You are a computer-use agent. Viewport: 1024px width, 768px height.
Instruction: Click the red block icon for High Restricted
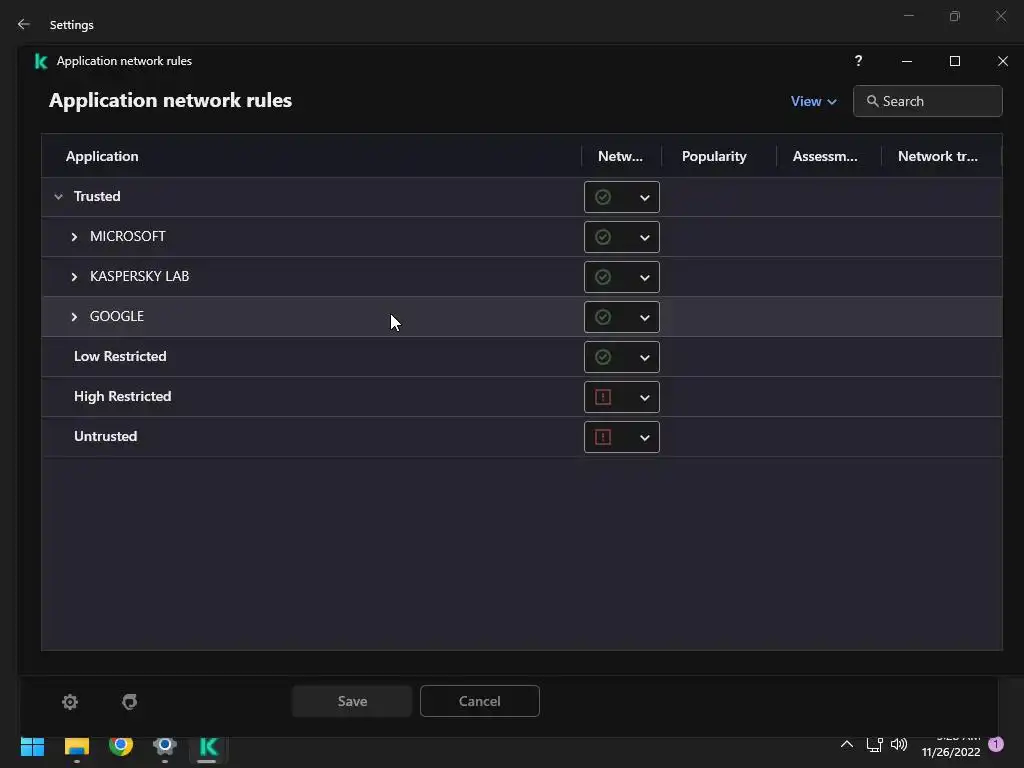pyautogui.click(x=603, y=397)
